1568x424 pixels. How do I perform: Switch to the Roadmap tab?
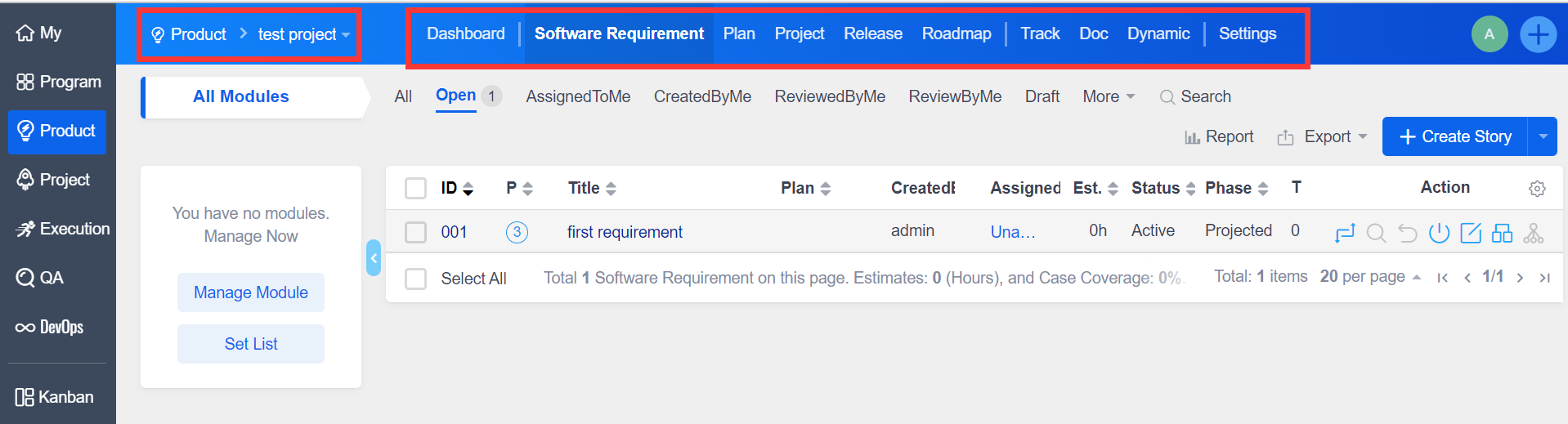coord(956,33)
